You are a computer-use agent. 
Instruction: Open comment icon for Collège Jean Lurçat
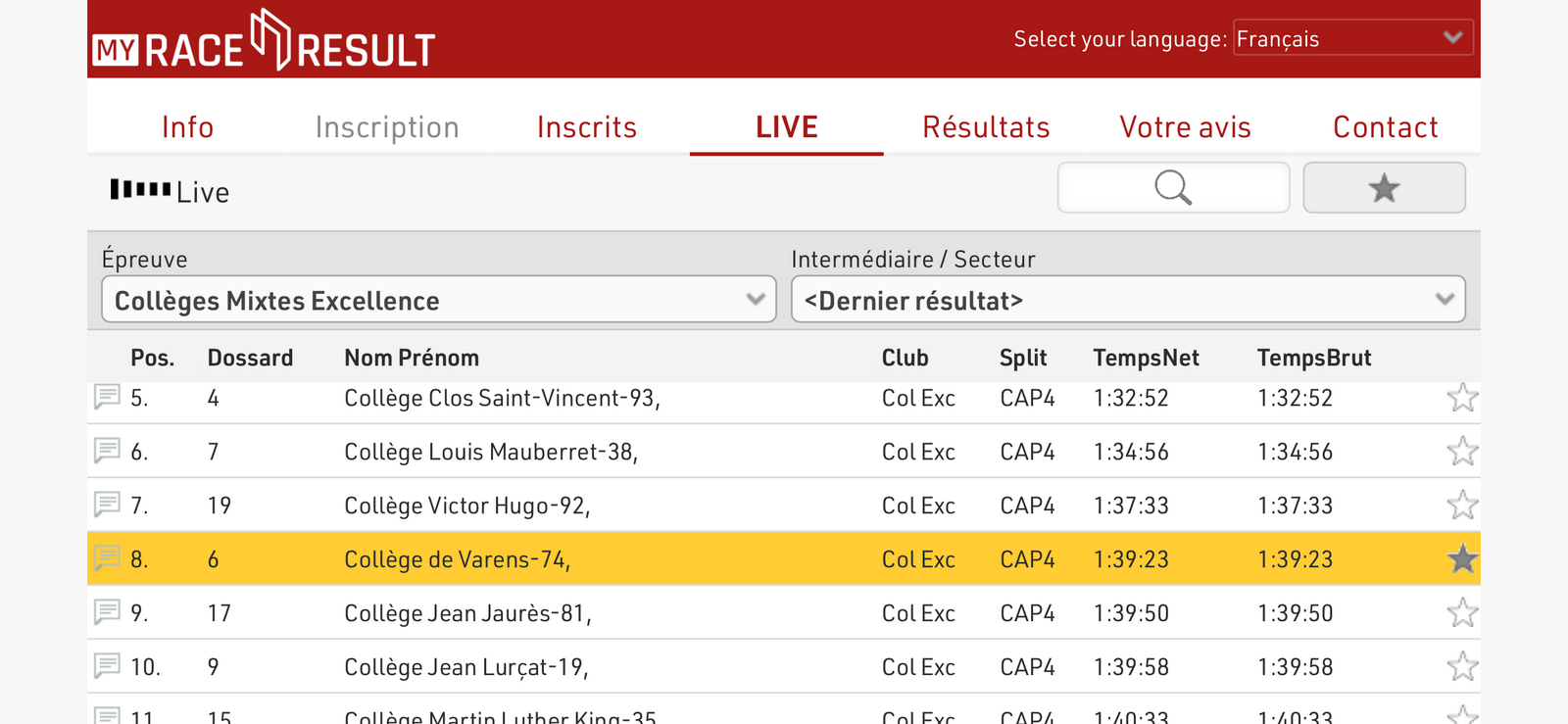point(107,666)
